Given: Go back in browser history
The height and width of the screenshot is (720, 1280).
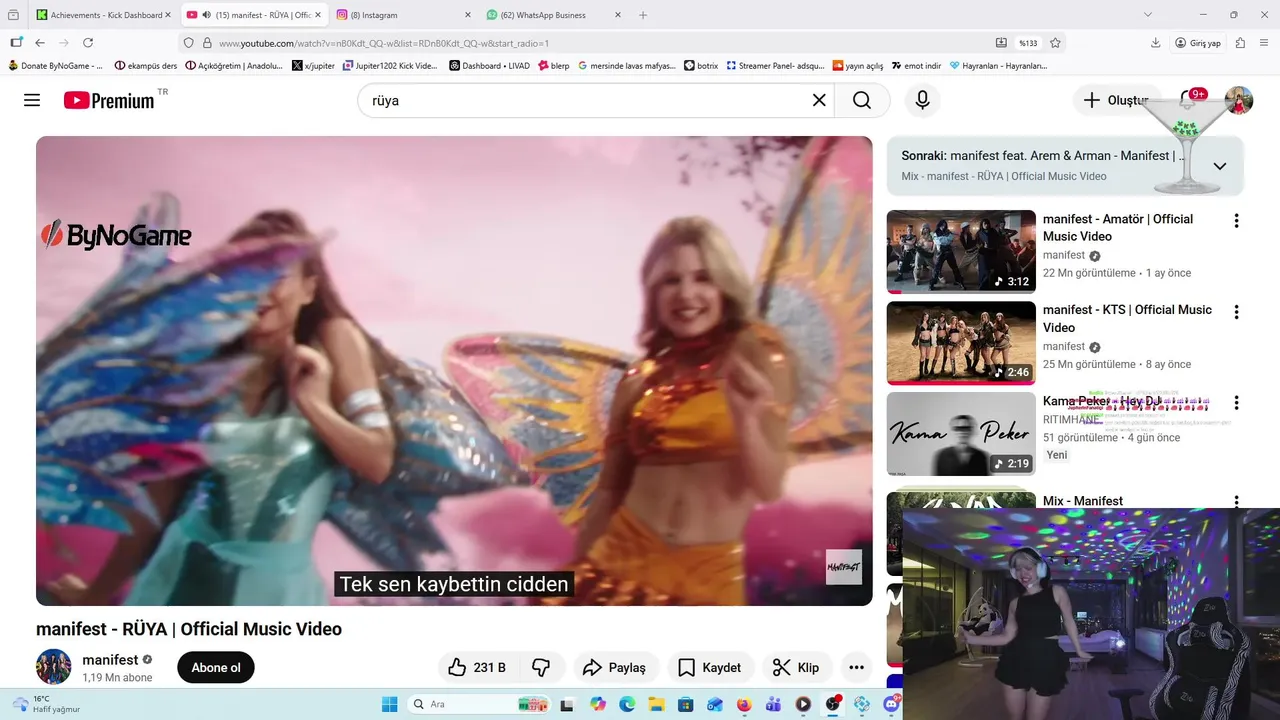Looking at the screenshot, I should tap(40, 43).
